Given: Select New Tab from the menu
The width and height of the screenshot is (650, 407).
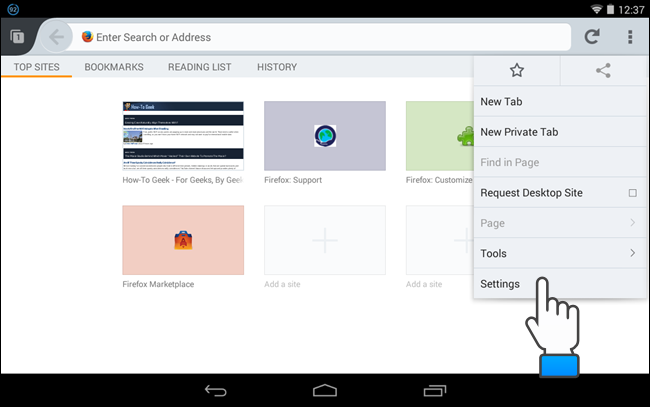Looking at the screenshot, I should pyautogui.click(x=560, y=102).
